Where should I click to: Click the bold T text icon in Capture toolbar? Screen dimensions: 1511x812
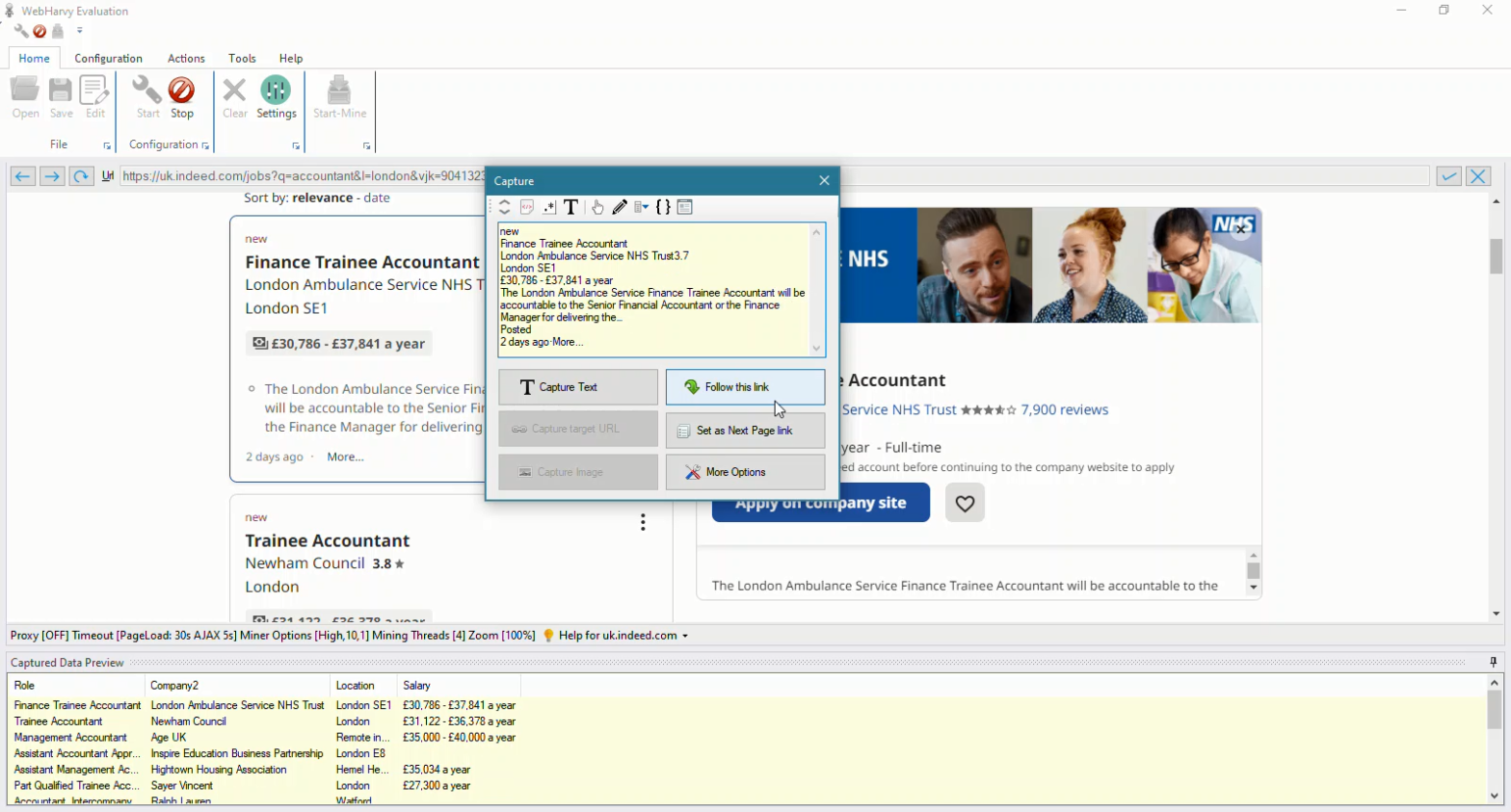[571, 207]
